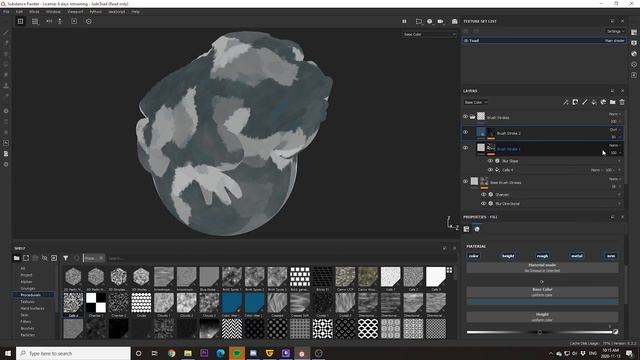Click top icon in right sidebar dock

(634, 32)
